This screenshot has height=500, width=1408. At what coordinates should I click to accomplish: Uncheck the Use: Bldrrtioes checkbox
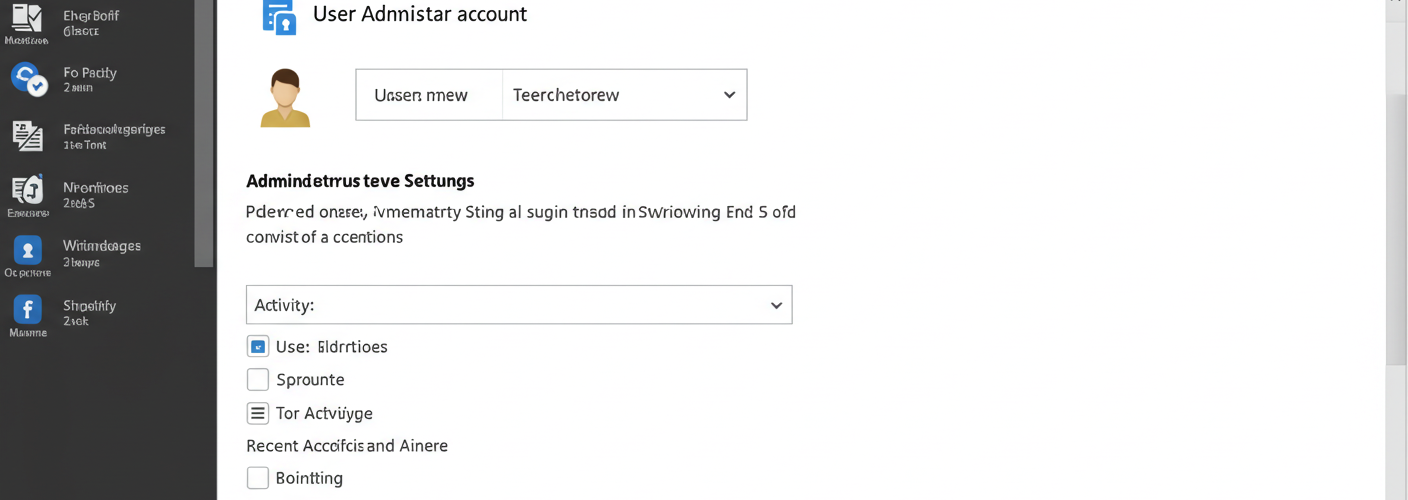(x=258, y=347)
